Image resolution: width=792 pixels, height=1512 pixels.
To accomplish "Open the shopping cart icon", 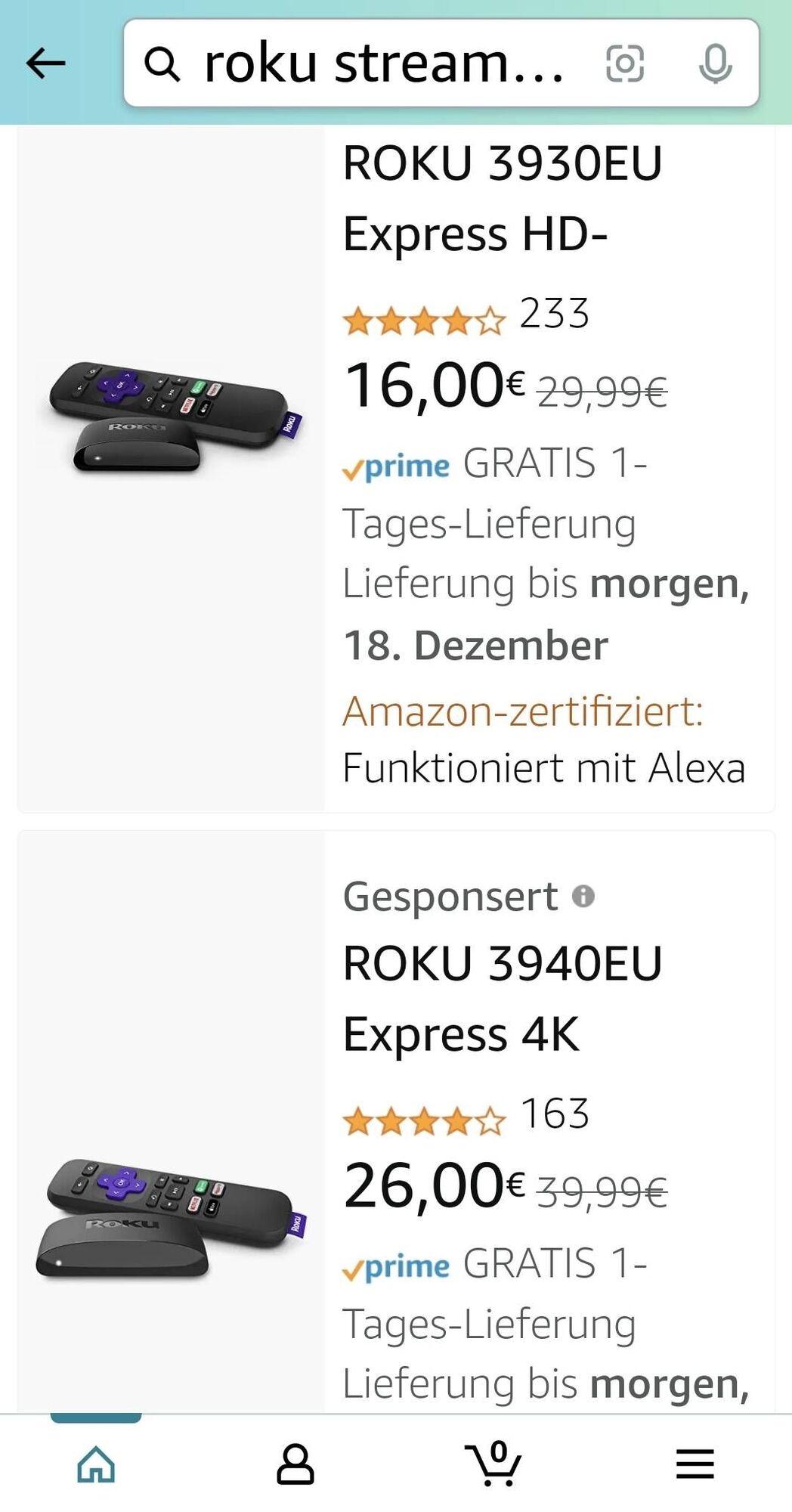I will point(493,1464).
